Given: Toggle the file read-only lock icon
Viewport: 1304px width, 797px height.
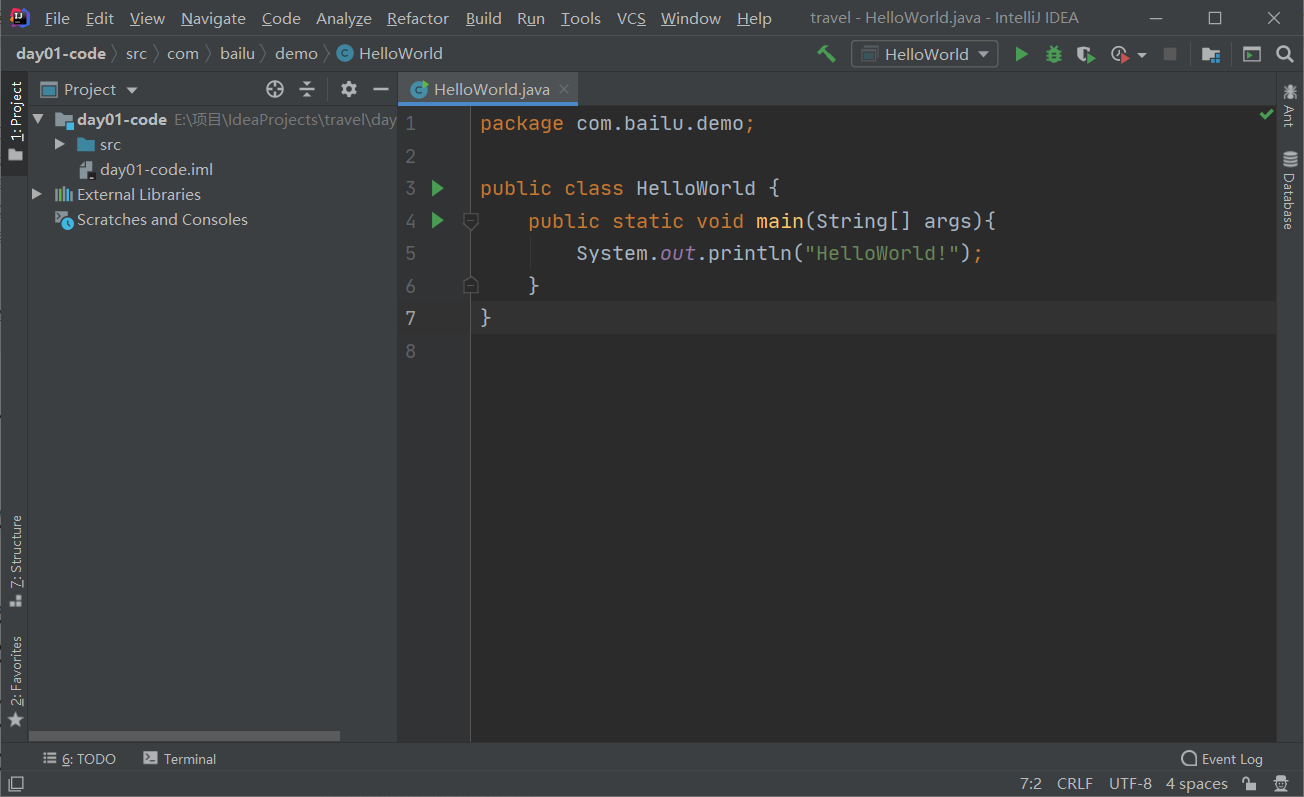Looking at the screenshot, I should (x=1249, y=784).
